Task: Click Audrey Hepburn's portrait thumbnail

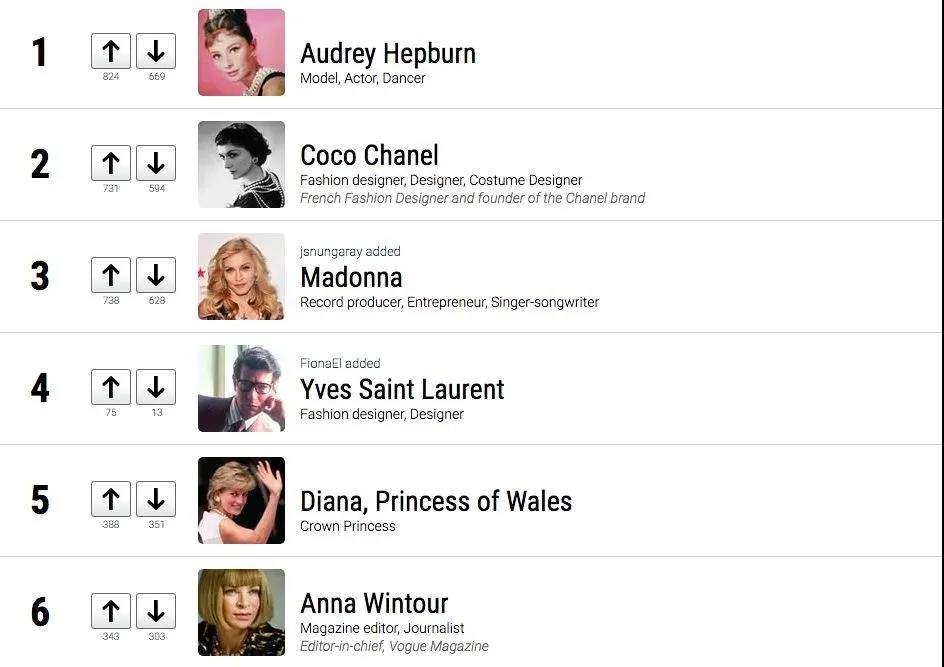Action: (x=241, y=52)
